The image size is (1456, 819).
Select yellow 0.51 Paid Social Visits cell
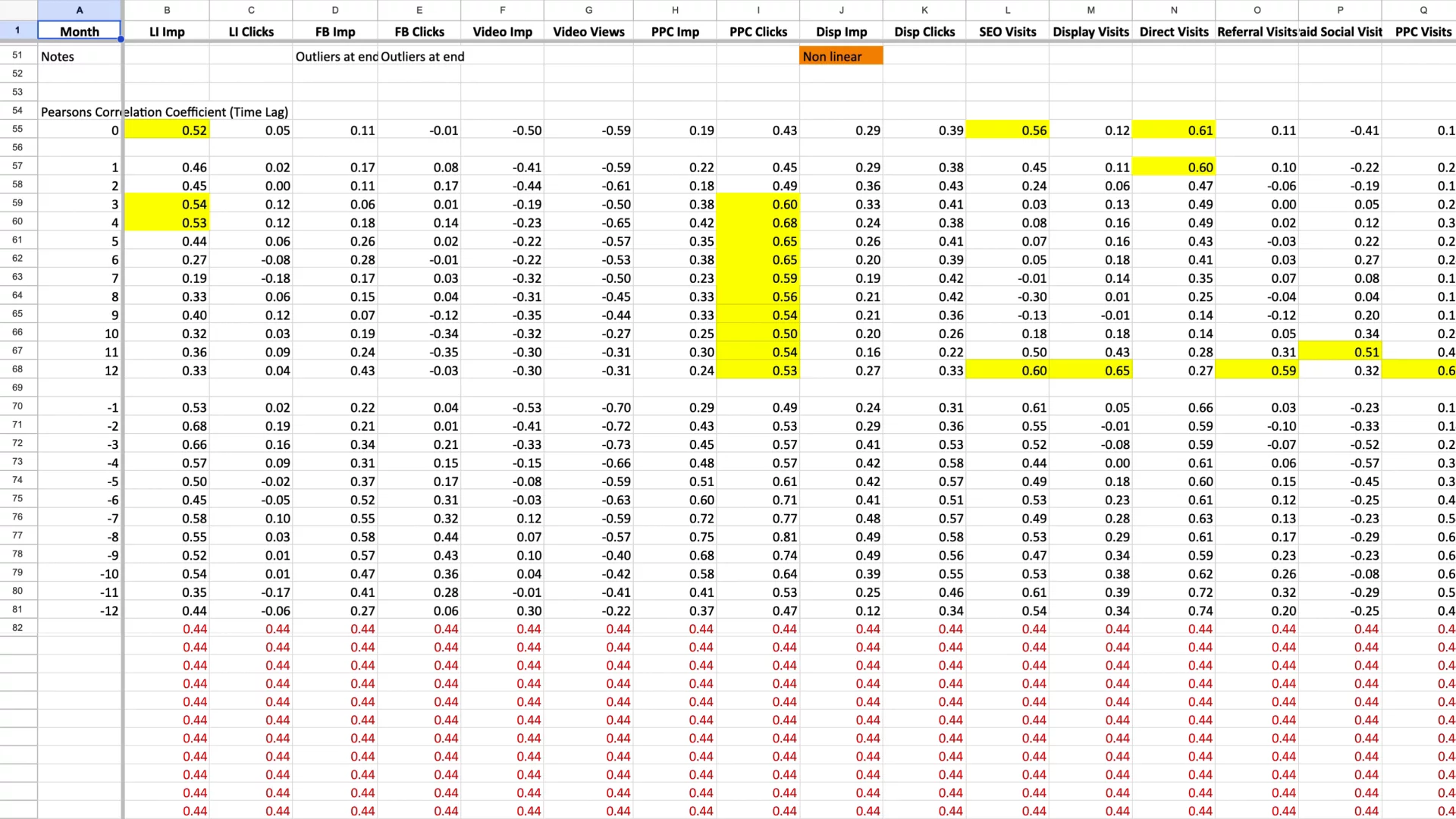(1339, 352)
